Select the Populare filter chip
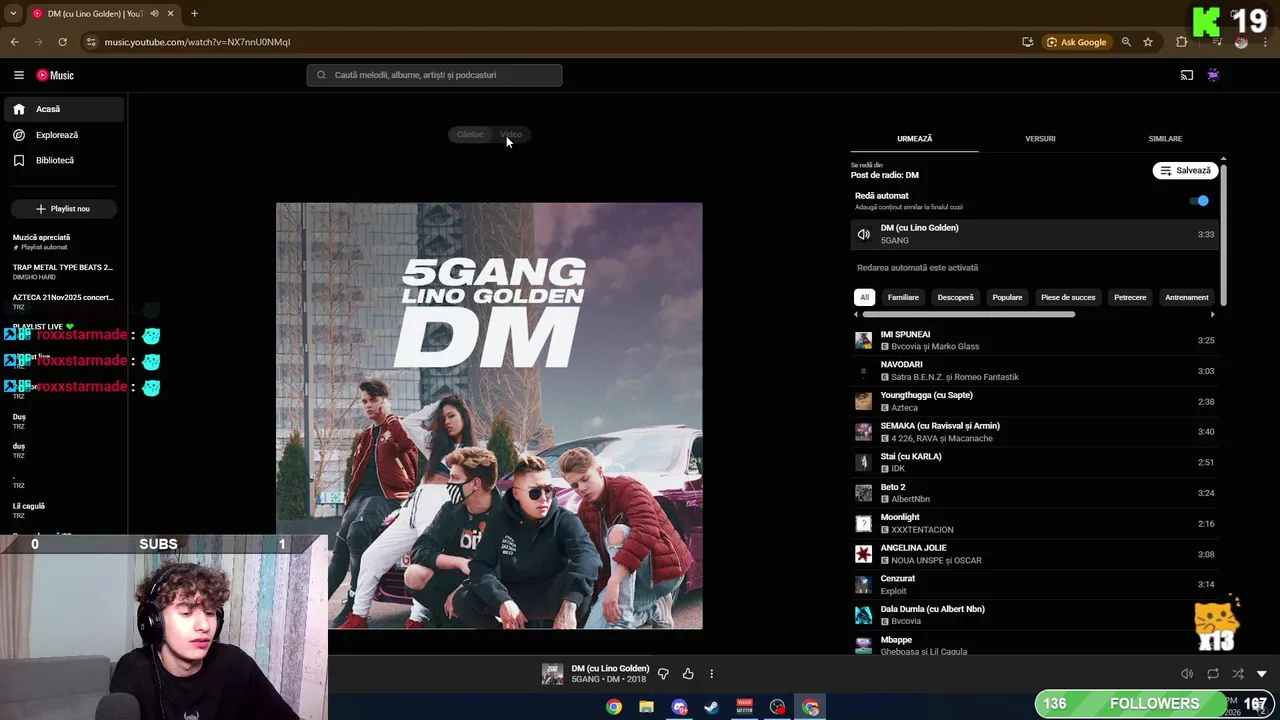Screen dimensions: 1280x720 1007,297
